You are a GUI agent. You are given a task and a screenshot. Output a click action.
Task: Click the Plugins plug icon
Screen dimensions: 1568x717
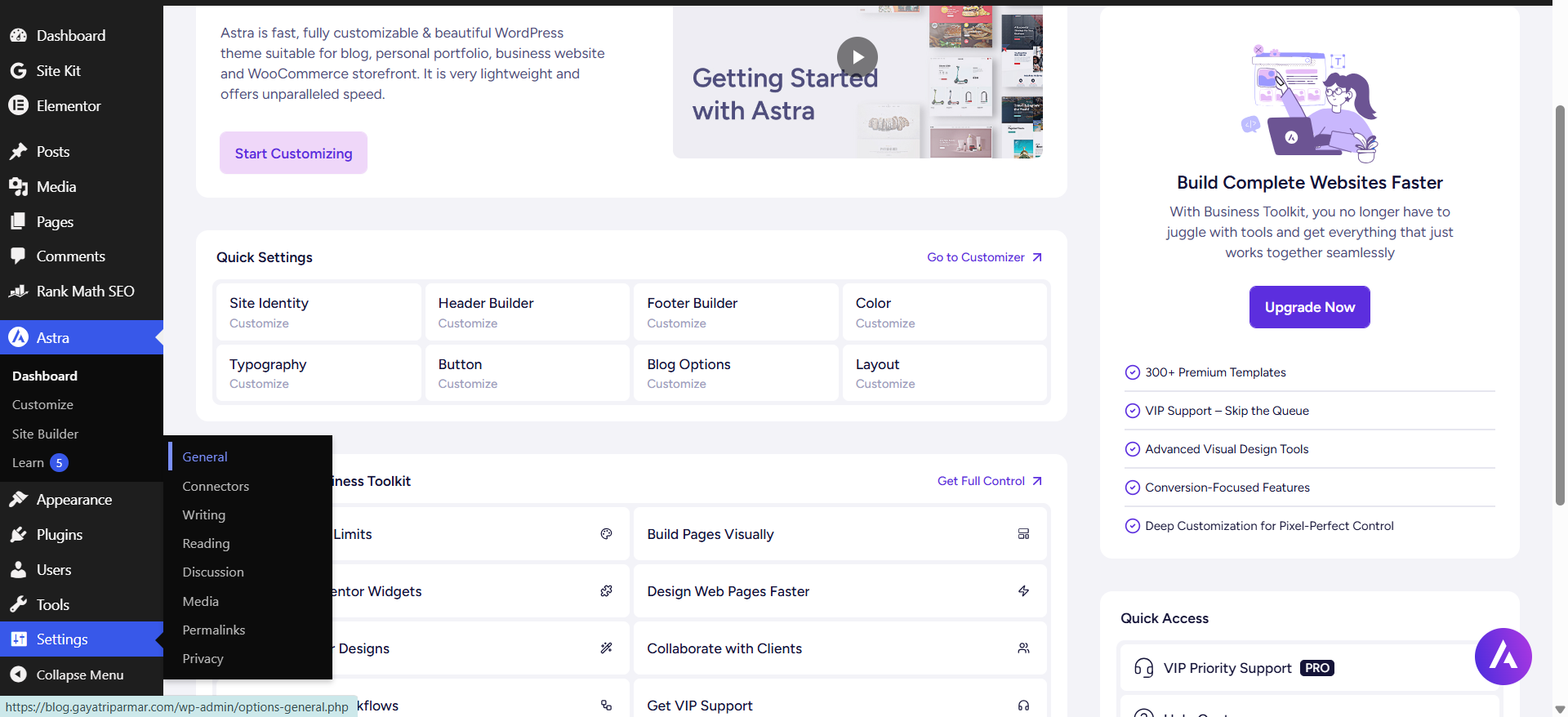pyautogui.click(x=19, y=534)
